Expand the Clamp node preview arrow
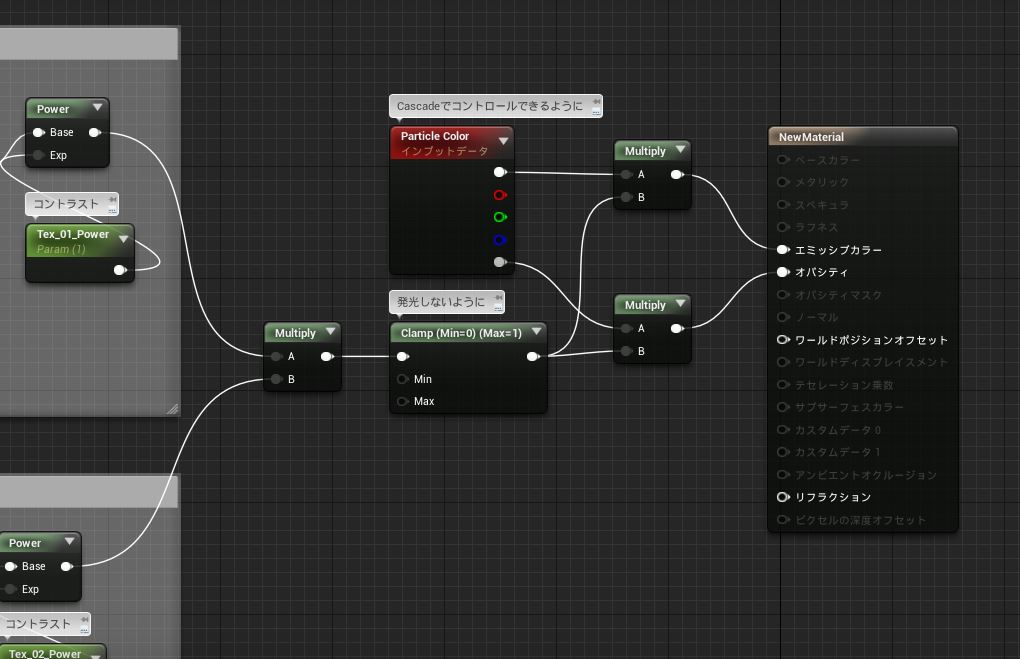The image size is (1020, 659). coord(537,331)
